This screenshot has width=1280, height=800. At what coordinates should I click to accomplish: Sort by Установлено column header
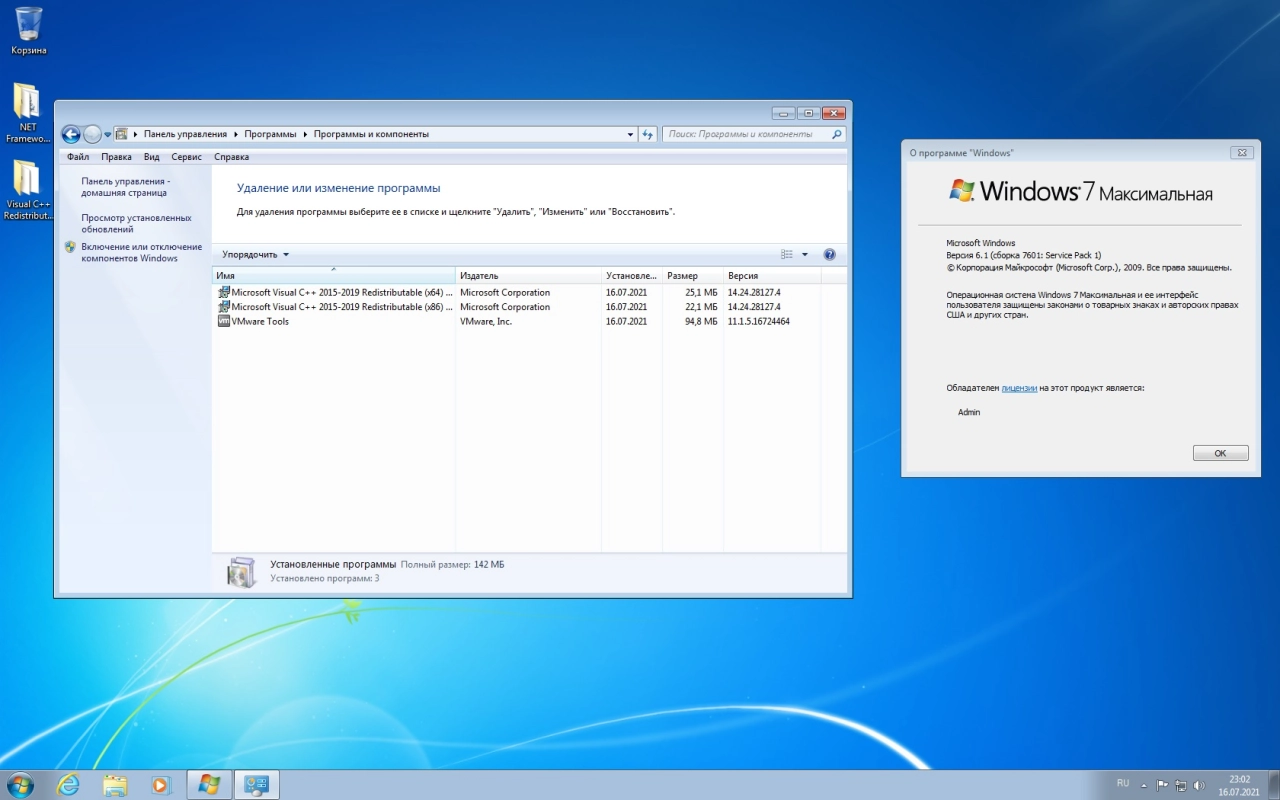[631, 276]
